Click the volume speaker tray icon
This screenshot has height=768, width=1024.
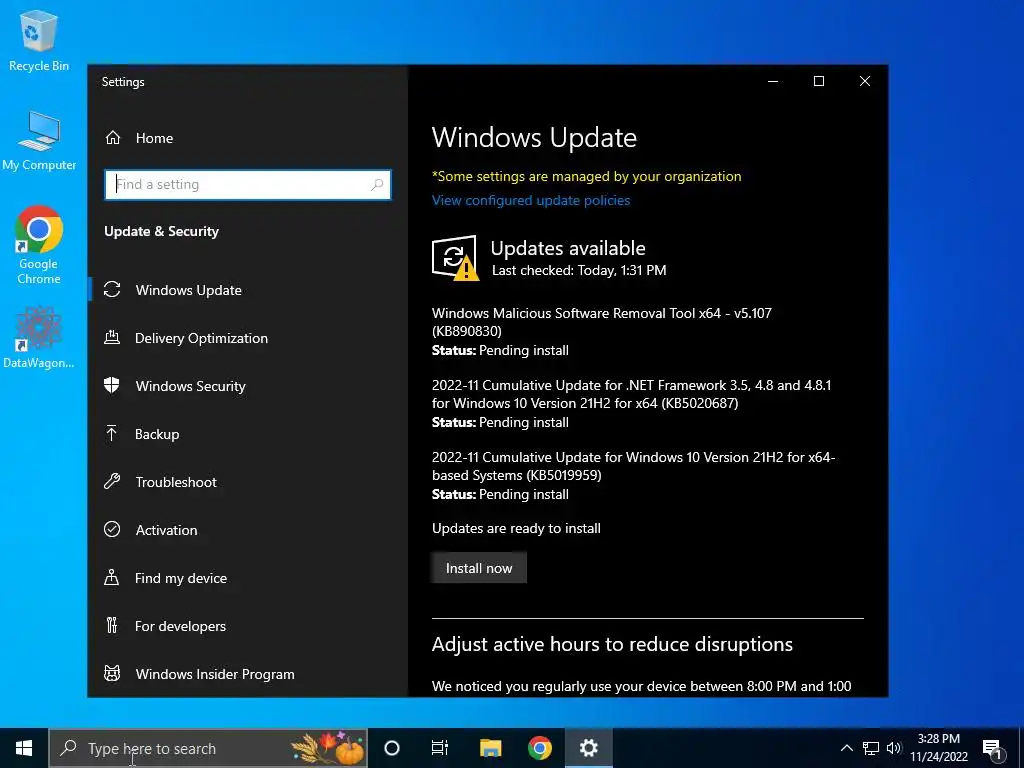[894, 748]
